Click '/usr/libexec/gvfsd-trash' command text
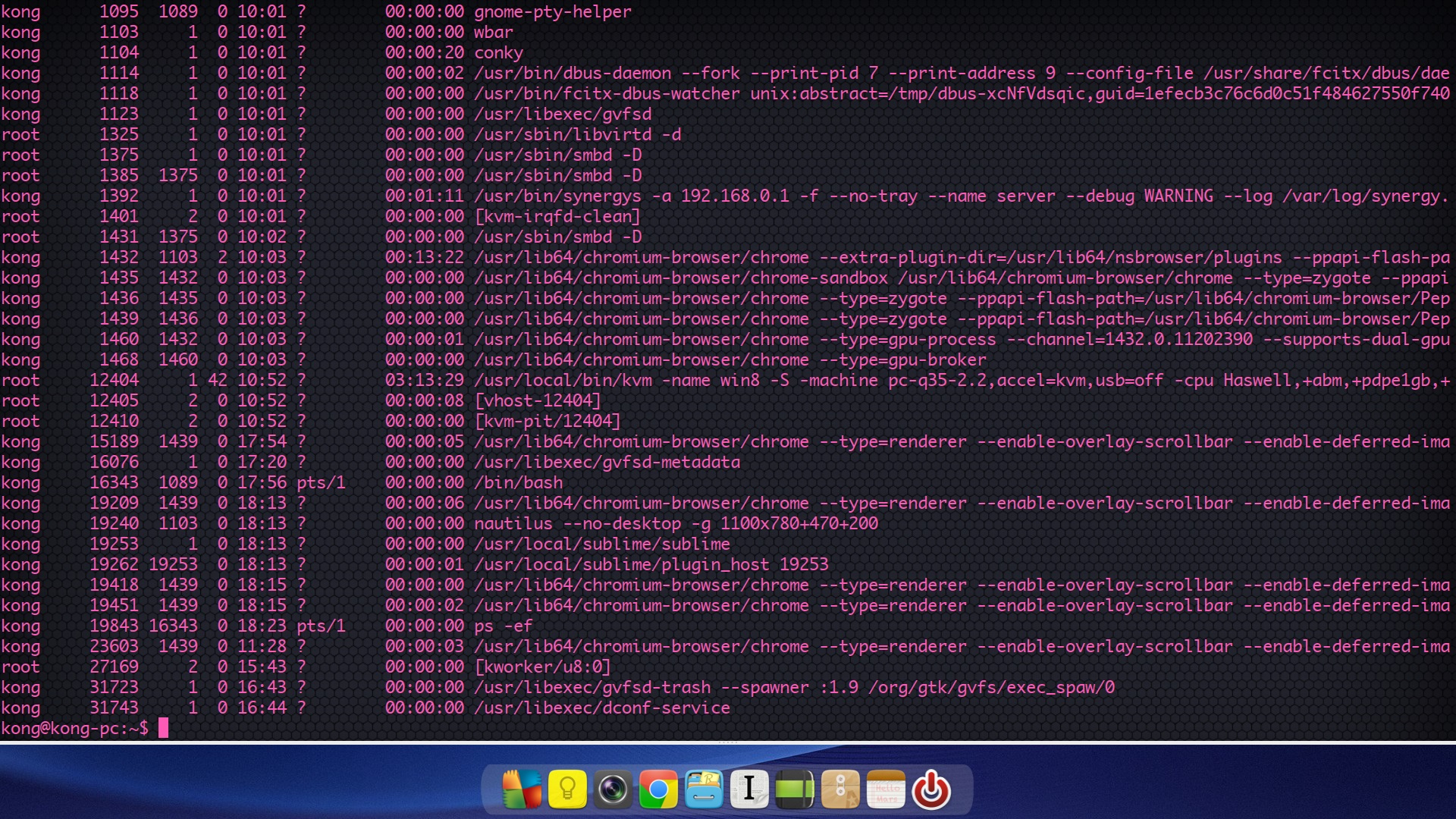1456x819 pixels. click(x=593, y=687)
